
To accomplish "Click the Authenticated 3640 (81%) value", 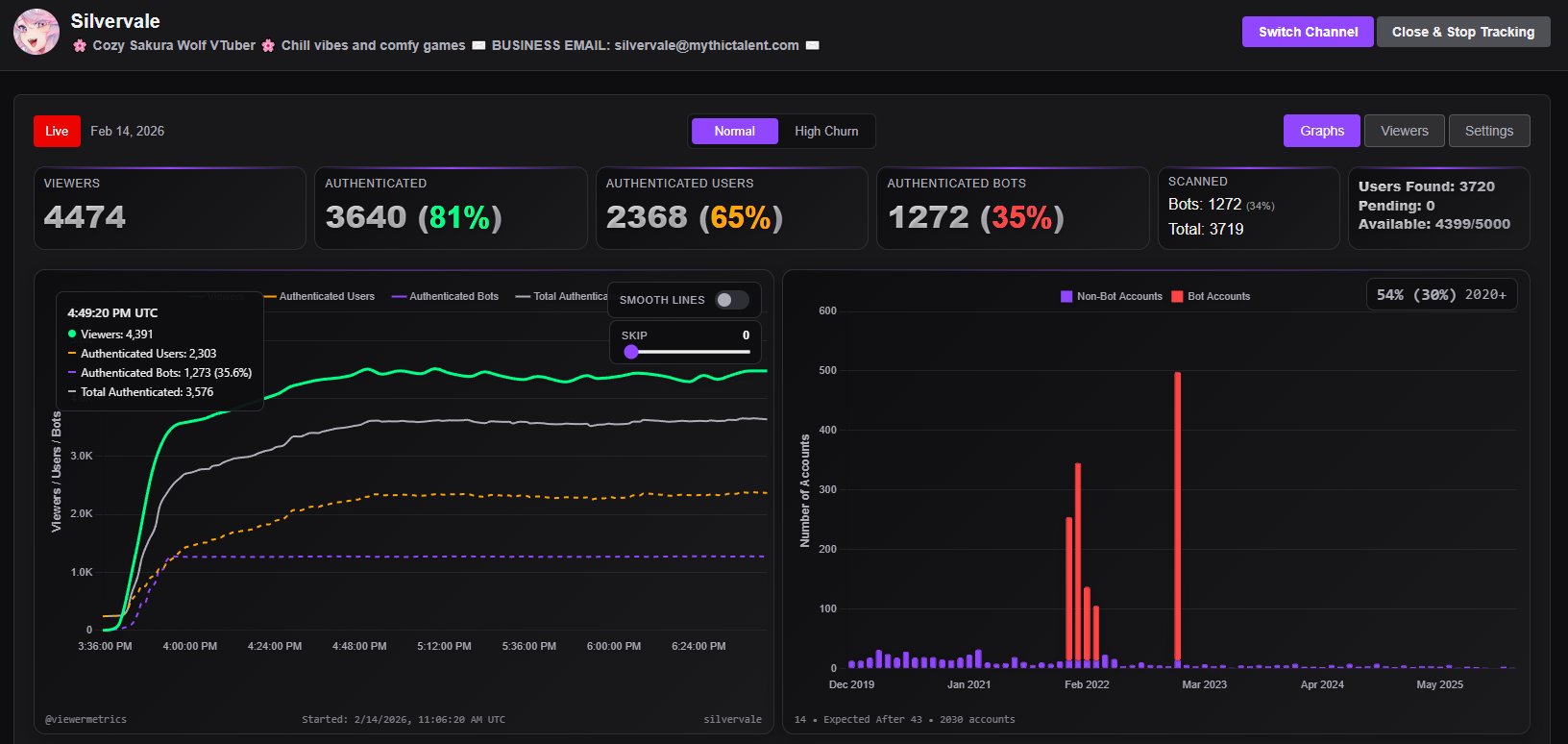I will pyautogui.click(x=413, y=217).
